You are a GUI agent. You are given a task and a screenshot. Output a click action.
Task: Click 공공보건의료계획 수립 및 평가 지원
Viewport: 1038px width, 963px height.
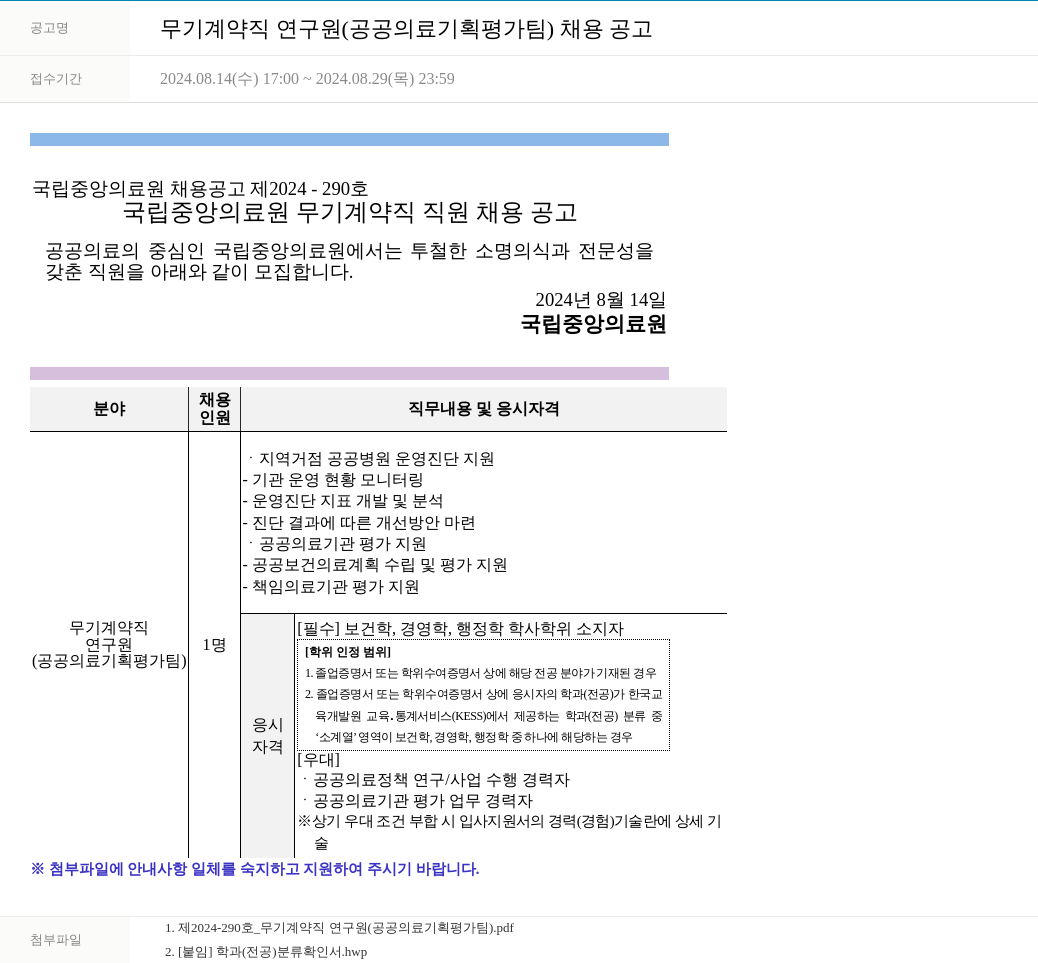tap(375, 565)
